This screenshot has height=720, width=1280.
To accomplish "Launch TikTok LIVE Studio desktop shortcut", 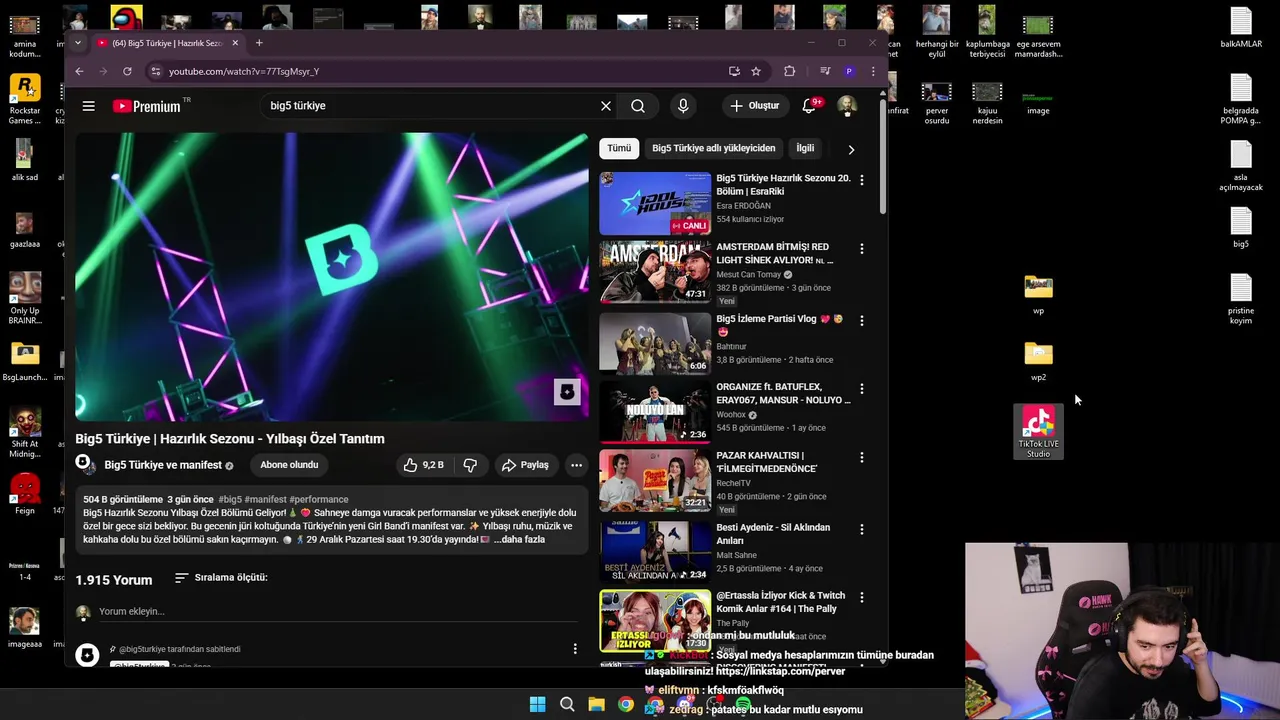I will coord(1038,432).
